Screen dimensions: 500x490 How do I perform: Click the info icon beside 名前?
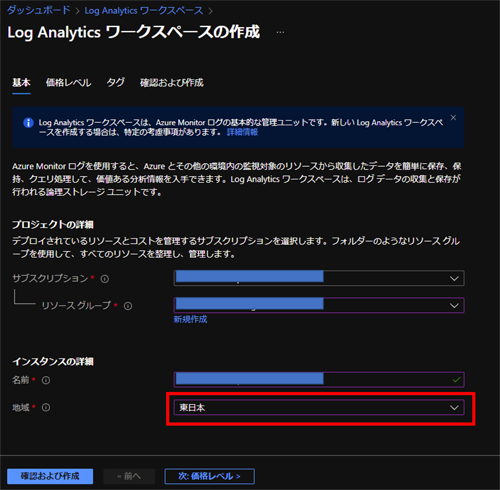pyautogui.click(x=46, y=380)
